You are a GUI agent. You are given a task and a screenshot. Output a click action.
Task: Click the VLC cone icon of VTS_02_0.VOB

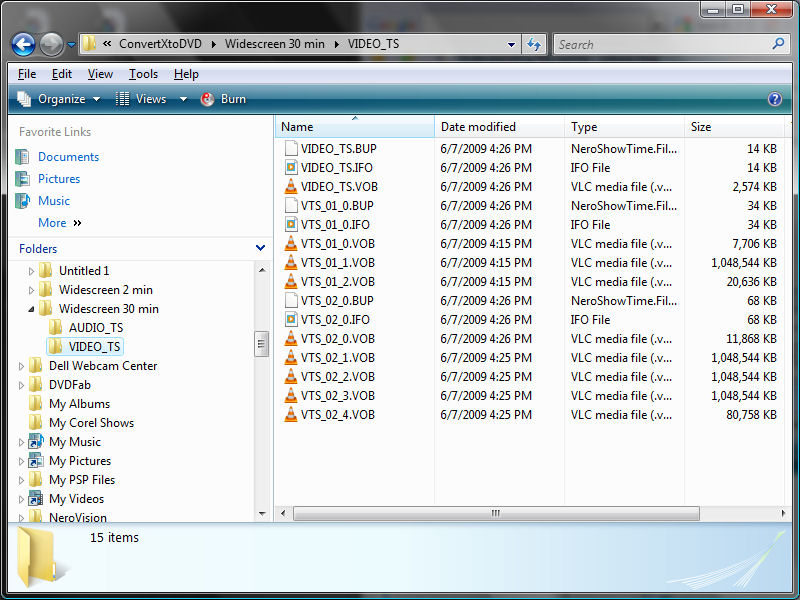[x=291, y=338]
